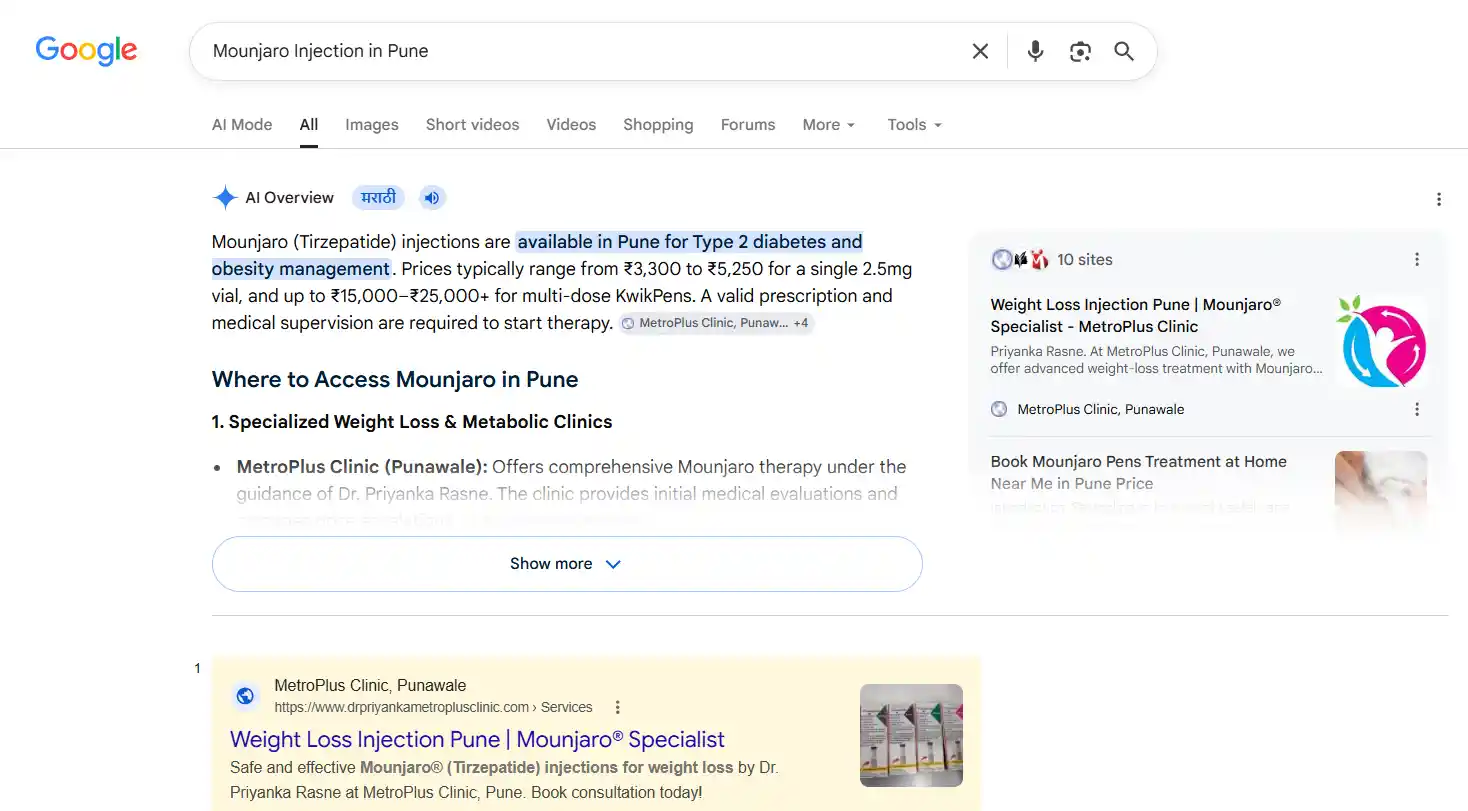The width and height of the screenshot is (1468, 811).
Task: Click MetroPlus Clinic logo thumbnail in sidebar
Action: (1381, 340)
